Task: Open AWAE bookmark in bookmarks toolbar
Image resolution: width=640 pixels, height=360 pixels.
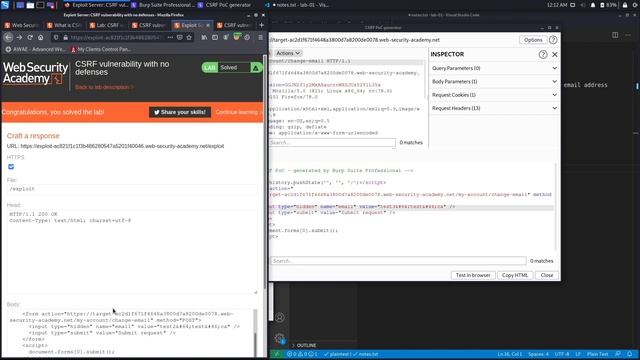Action: tap(36, 49)
